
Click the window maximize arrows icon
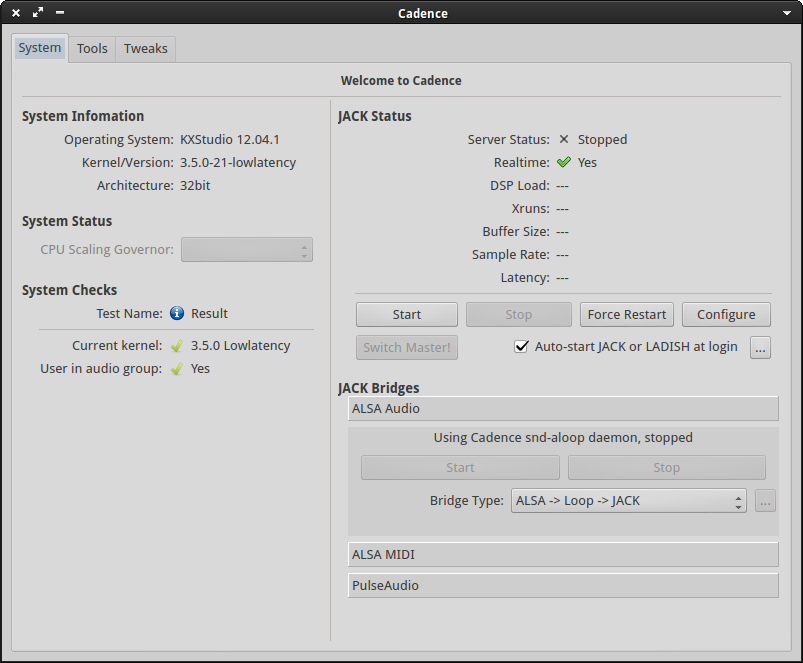[x=38, y=13]
